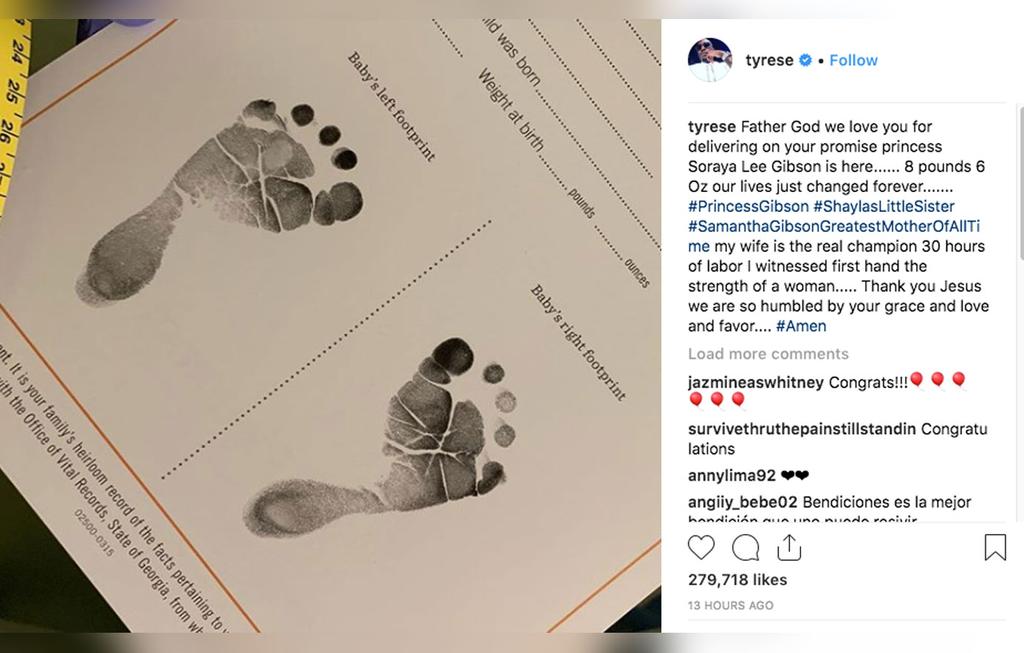Image resolution: width=1024 pixels, height=653 pixels.
Task: Visit jazmineaswhitney's profile
Action: [756, 383]
